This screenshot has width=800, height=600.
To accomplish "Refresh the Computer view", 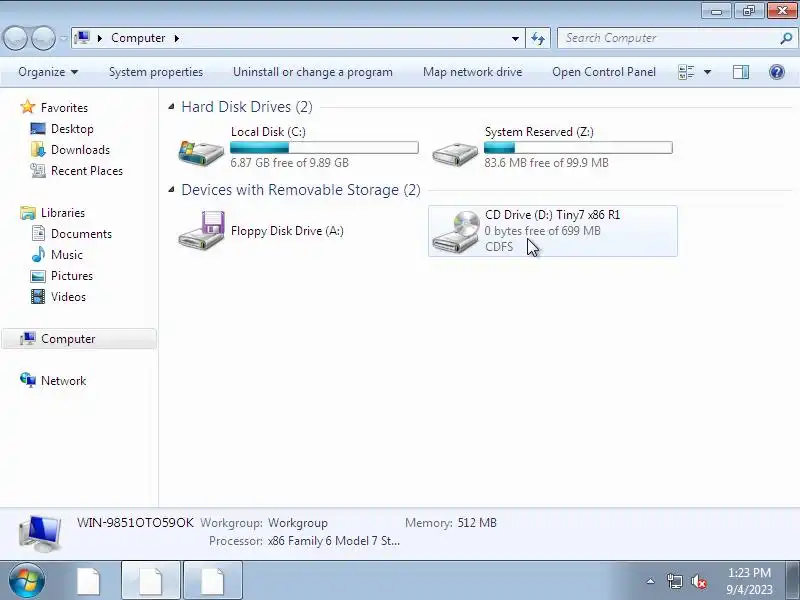I will [538, 38].
